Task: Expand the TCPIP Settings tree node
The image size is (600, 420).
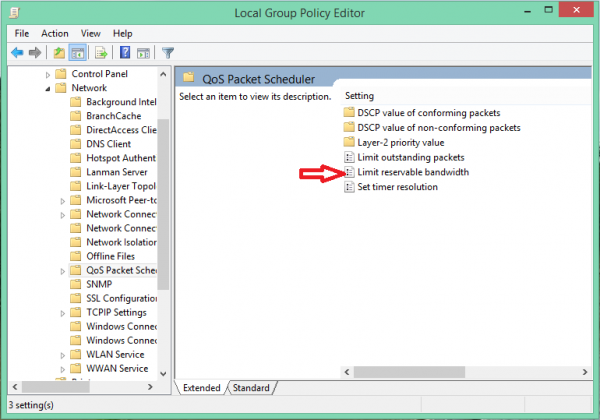Action: click(x=63, y=314)
